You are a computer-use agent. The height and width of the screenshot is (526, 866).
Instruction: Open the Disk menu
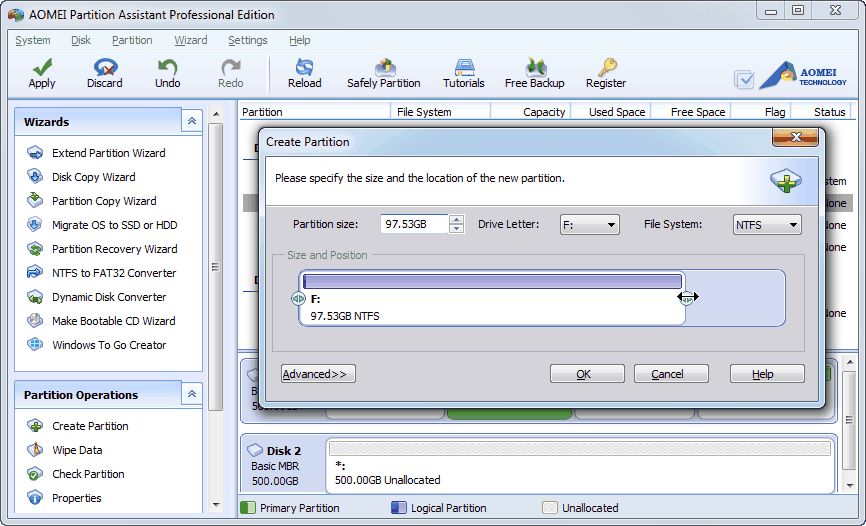81,40
